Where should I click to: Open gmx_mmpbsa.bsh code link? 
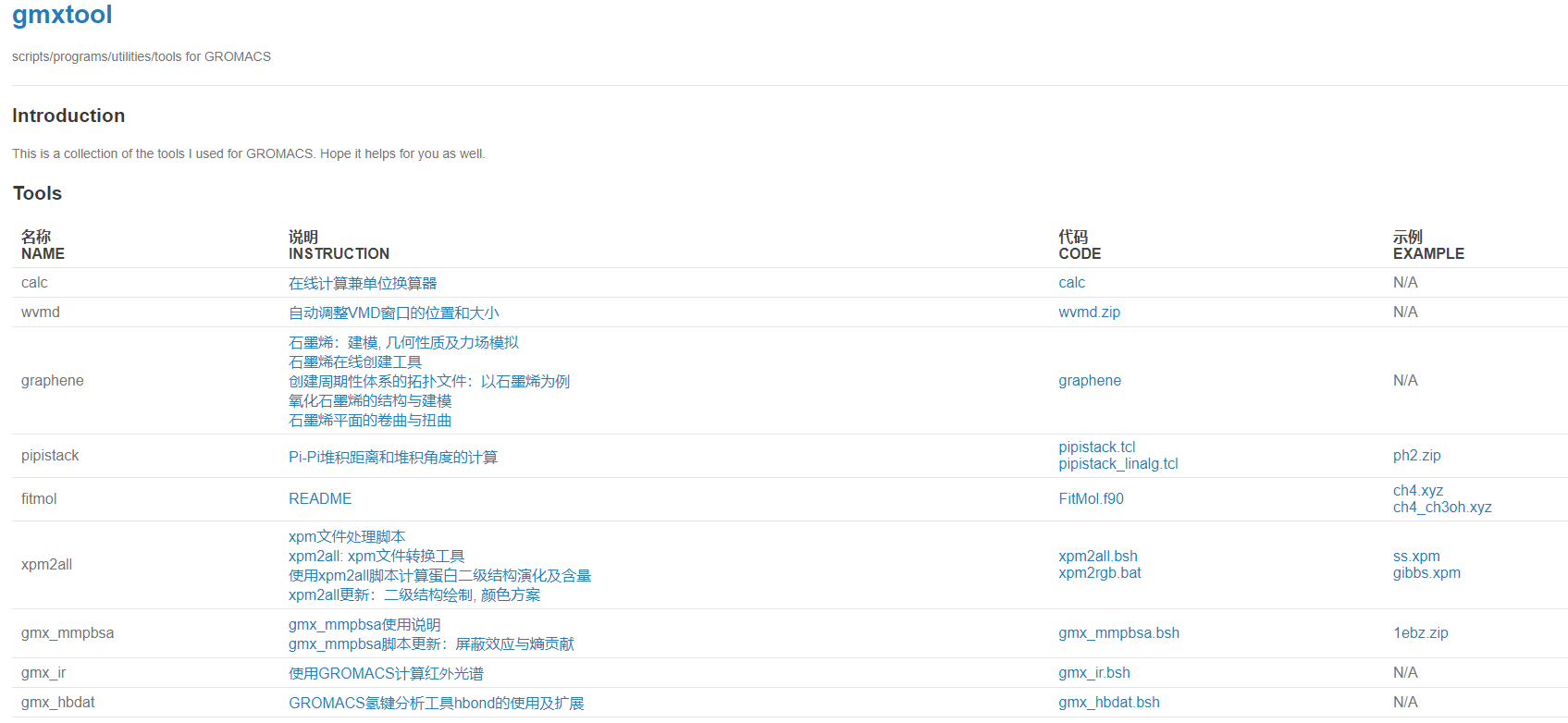point(1119,633)
